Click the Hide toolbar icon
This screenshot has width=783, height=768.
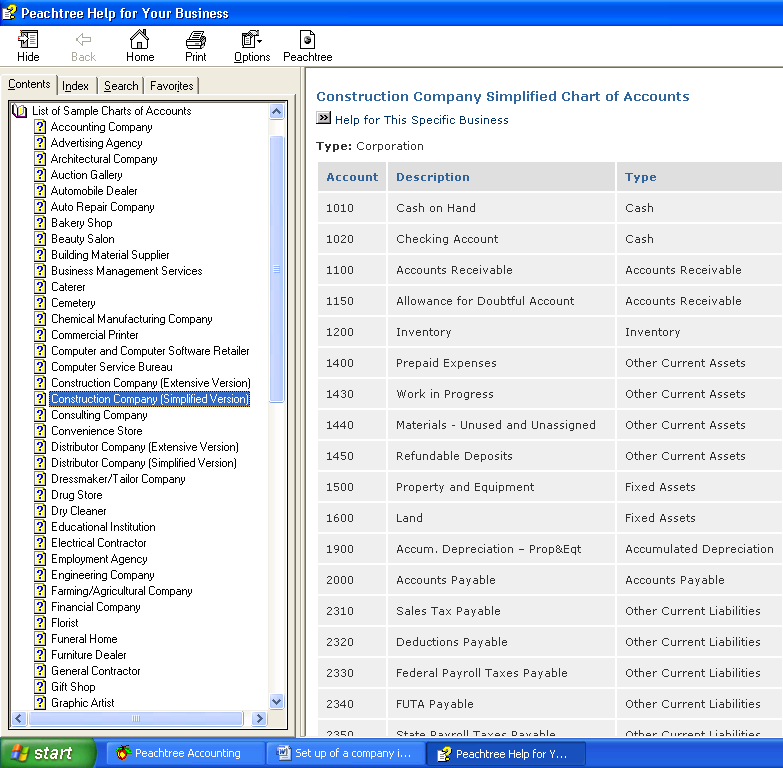(x=28, y=46)
